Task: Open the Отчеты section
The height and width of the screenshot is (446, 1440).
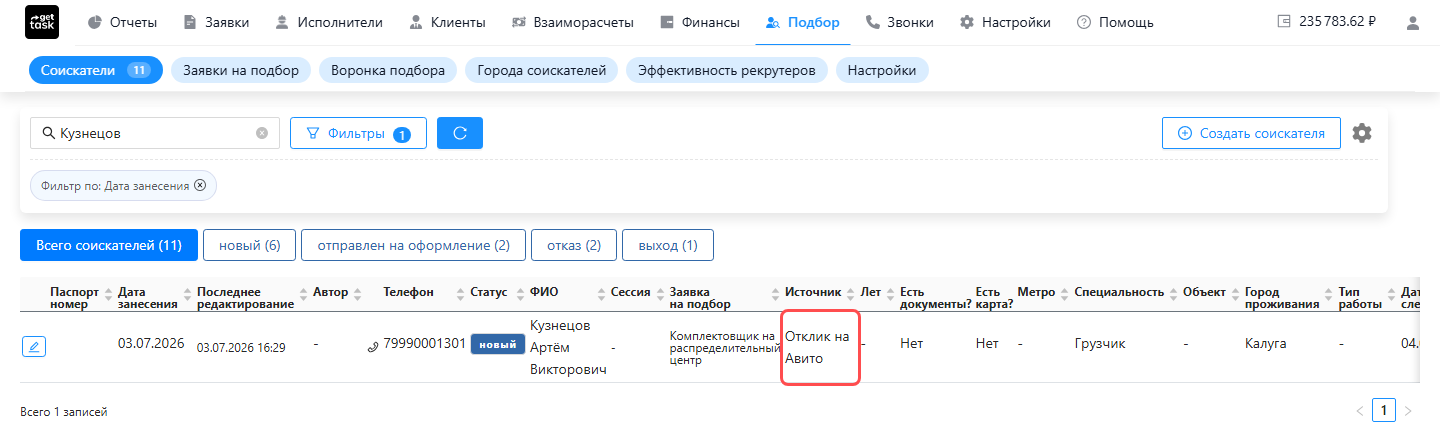Action: coord(122,22)
